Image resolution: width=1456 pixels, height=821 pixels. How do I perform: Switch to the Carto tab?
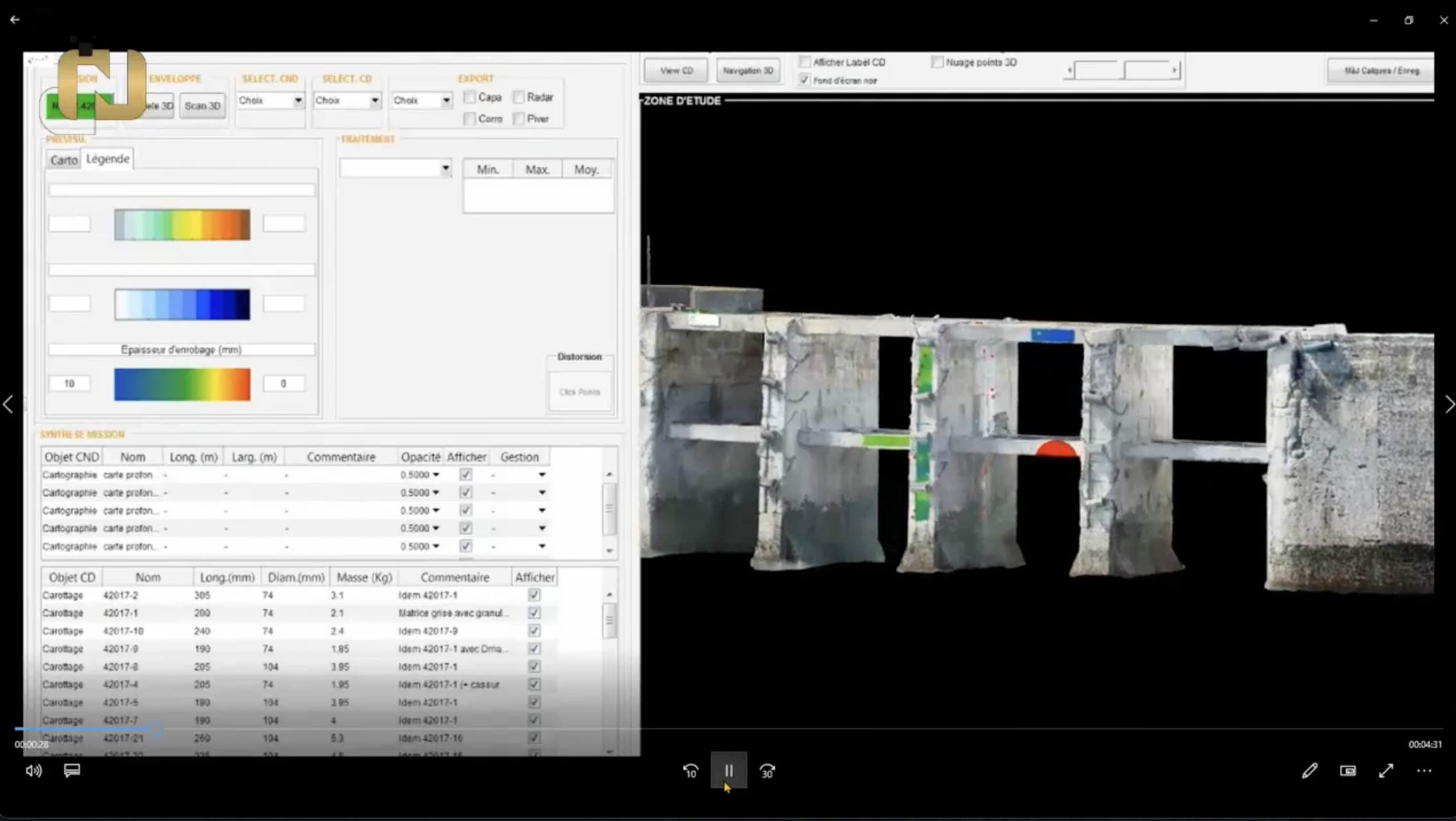click(x=64, y=160)
